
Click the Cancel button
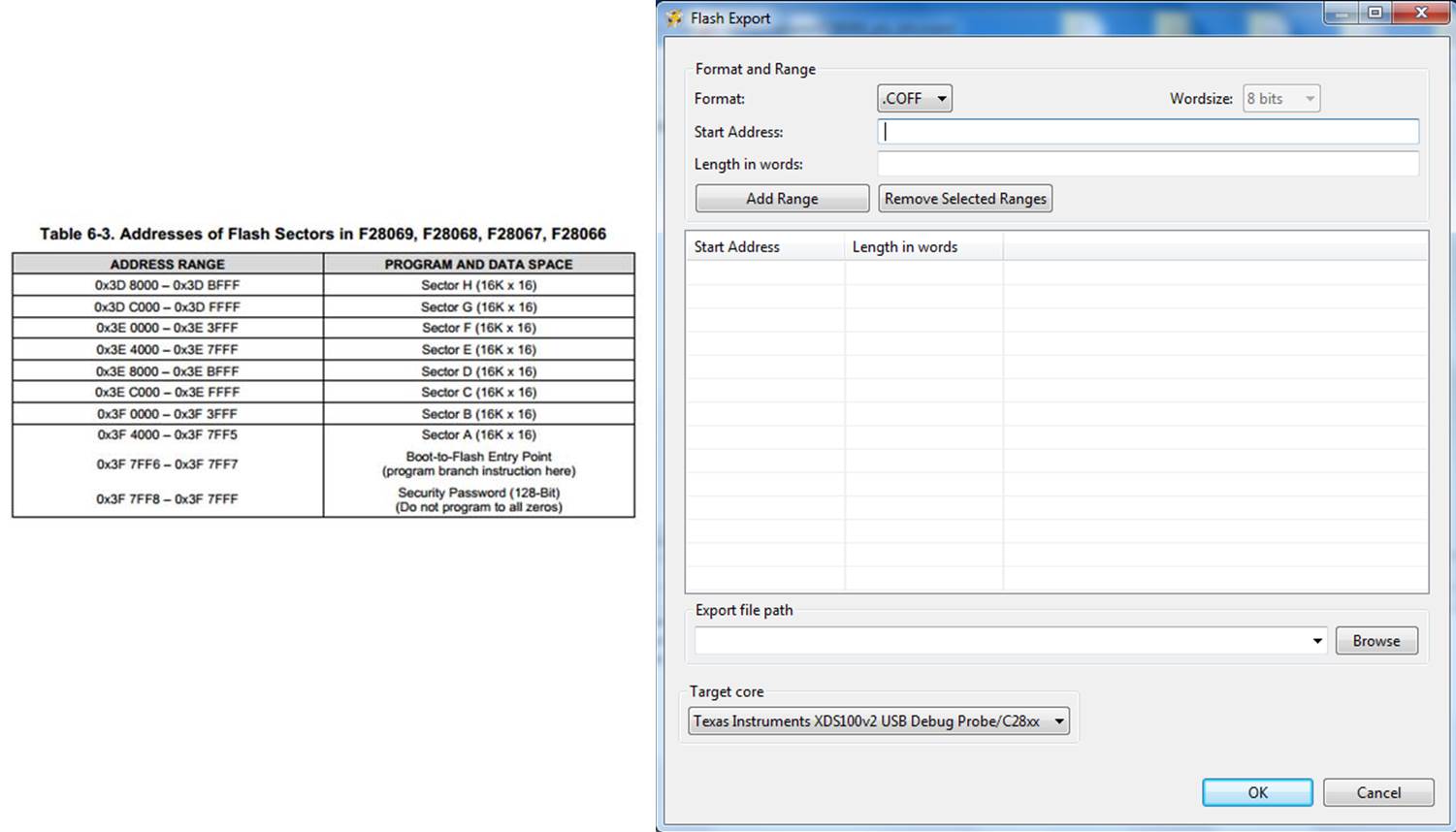1378,792
